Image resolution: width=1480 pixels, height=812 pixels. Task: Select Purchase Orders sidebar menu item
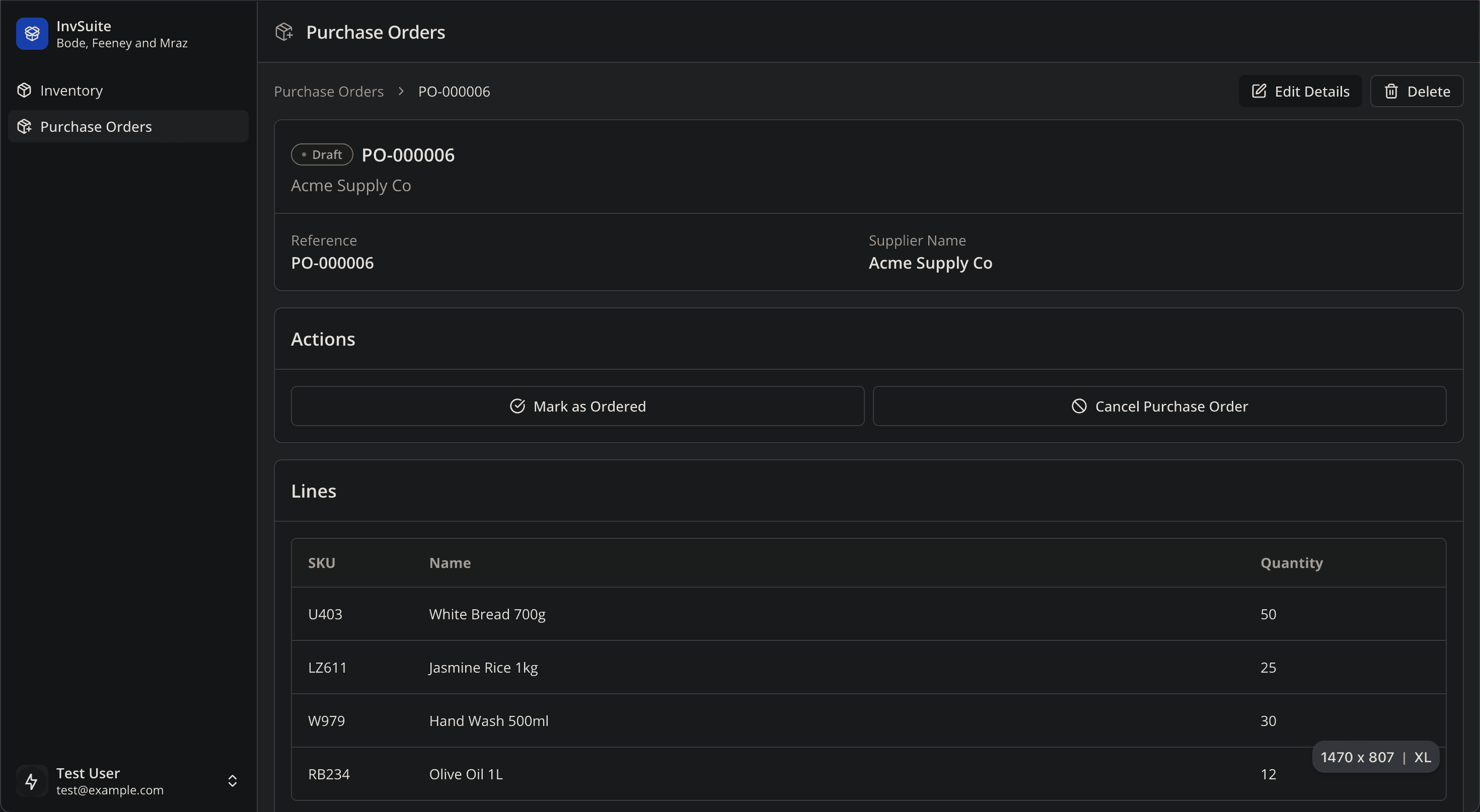(x=96, y=126)
